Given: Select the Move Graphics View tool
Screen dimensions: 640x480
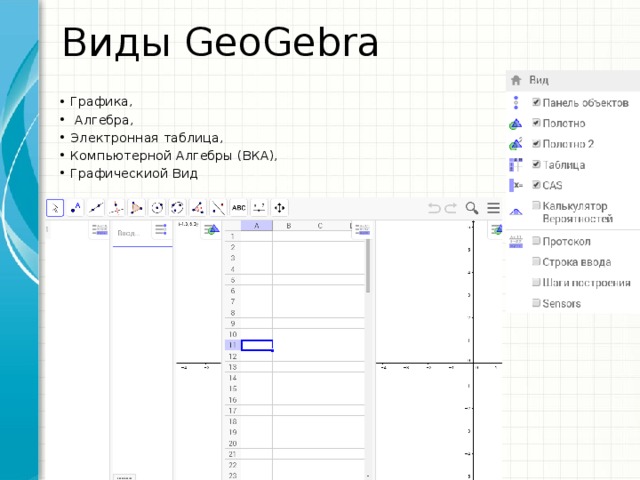Looking at the screenshot, I should (x=280, y=208).
